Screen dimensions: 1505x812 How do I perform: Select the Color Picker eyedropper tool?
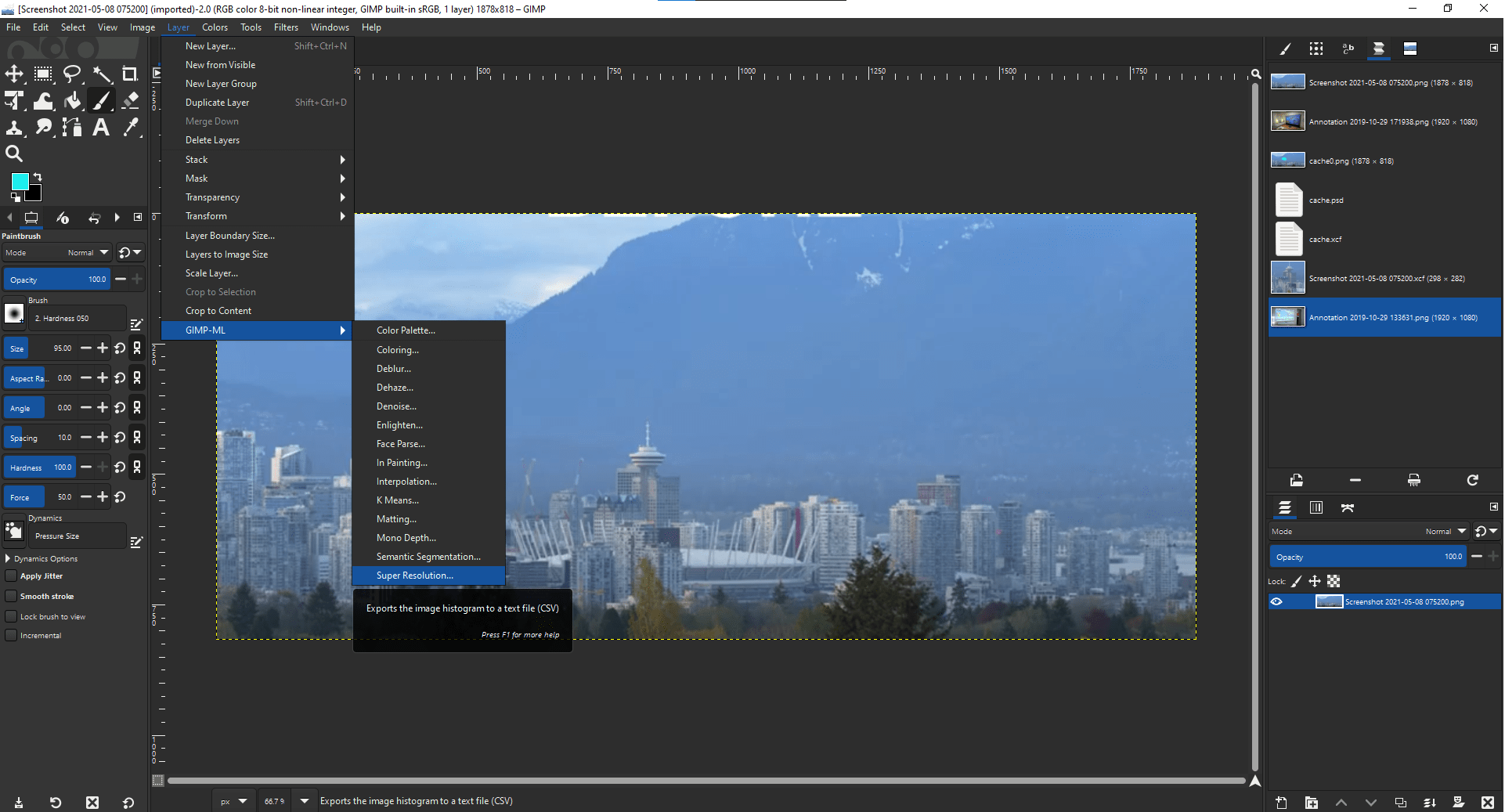[130, 128]
